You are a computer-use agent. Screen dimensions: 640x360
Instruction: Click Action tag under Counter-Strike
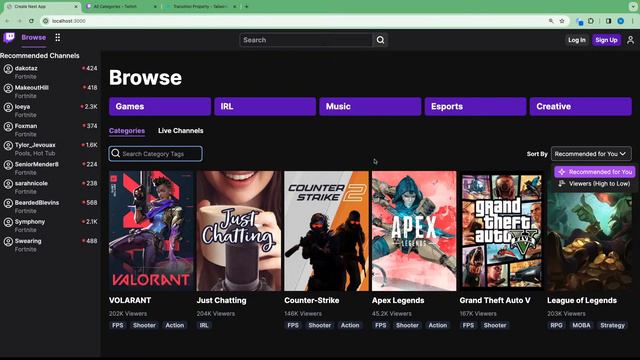pyautogui.click(x=350, y=325)
